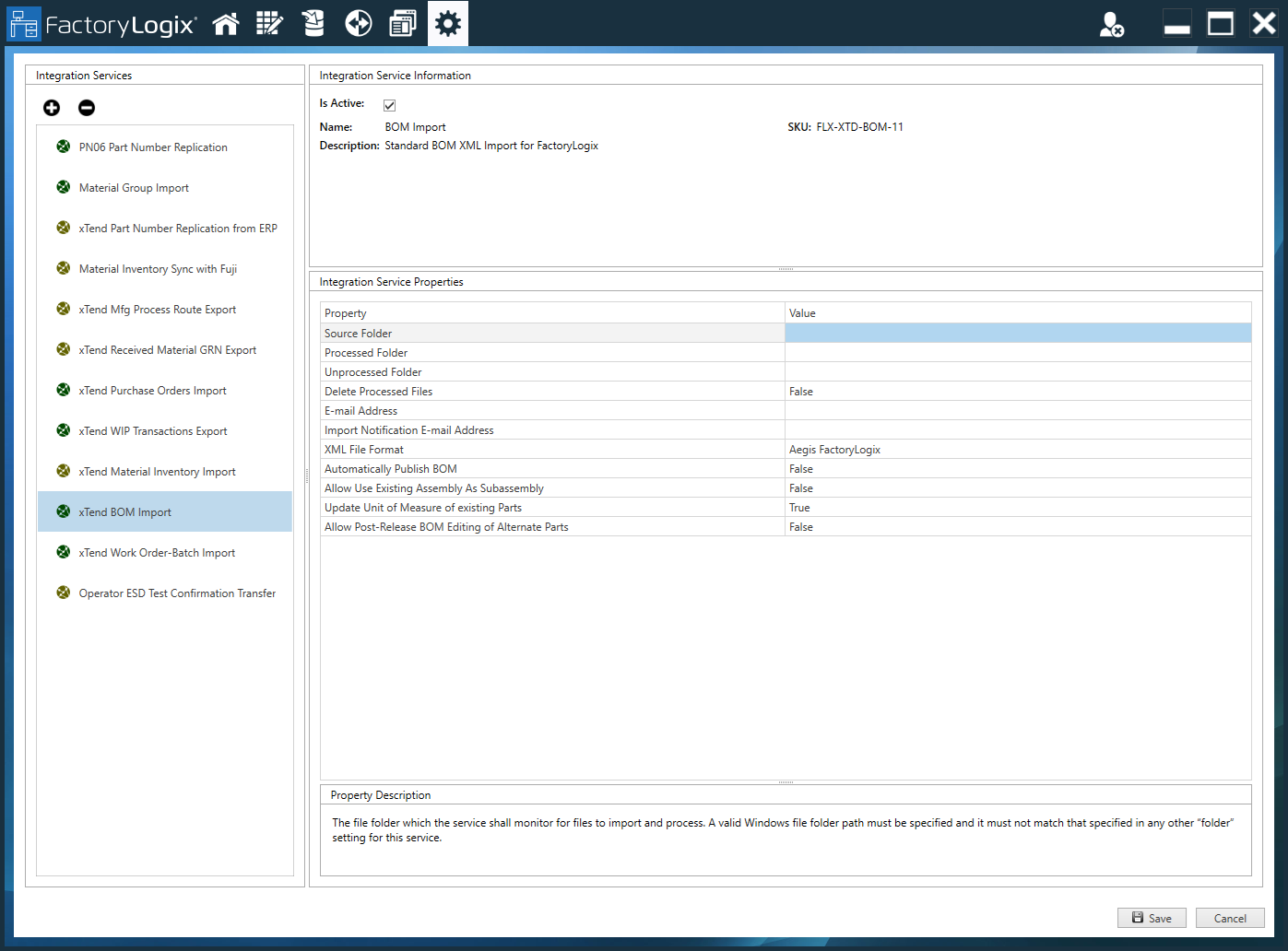Image resolution: width=1288 pixels, height=951 pixels.
Task: Click the circular transfer arrows icon
Action: coord(358,23)
